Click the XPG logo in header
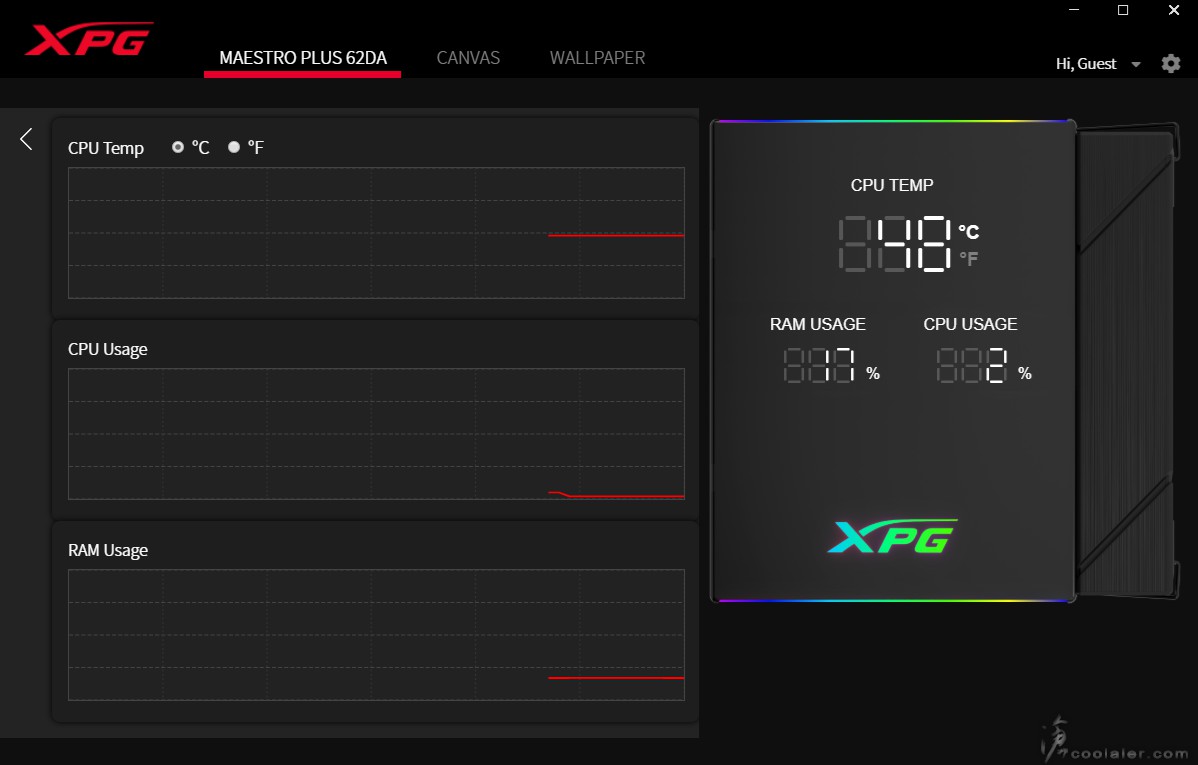This screenshot has height=765, width=1198. pyautogui.click(x=89, y=39)
